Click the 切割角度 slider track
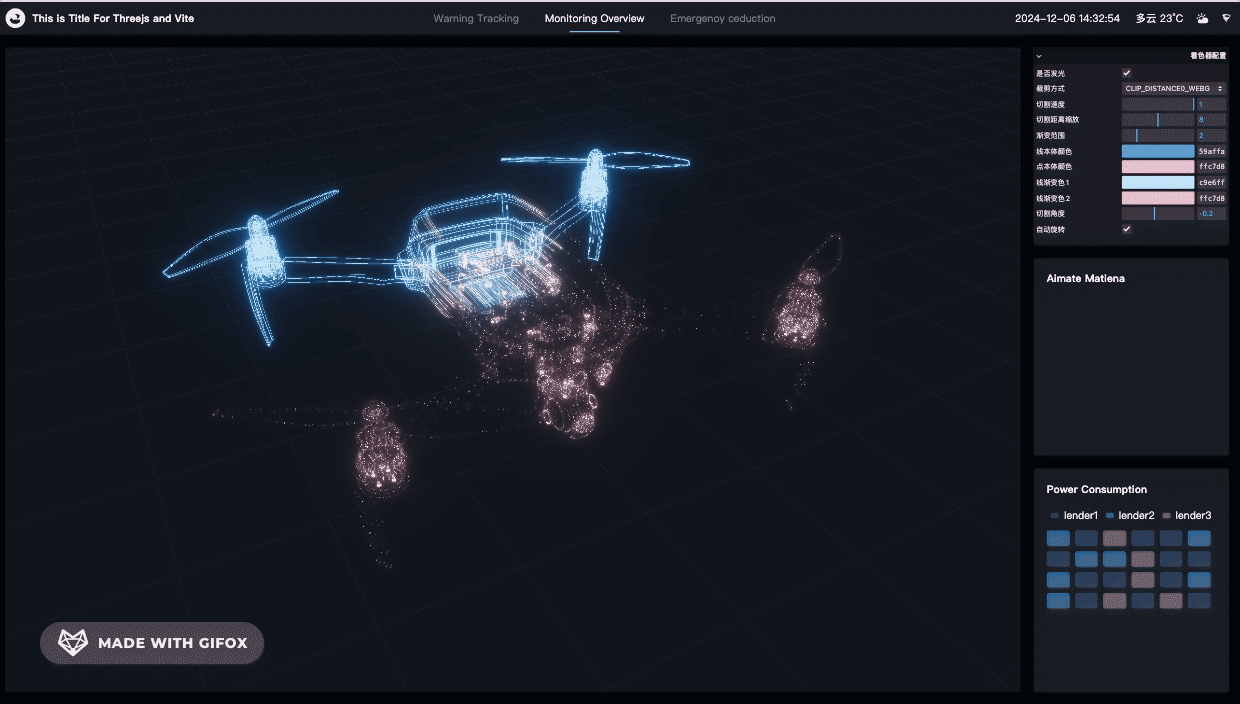 coord(1158,213)
